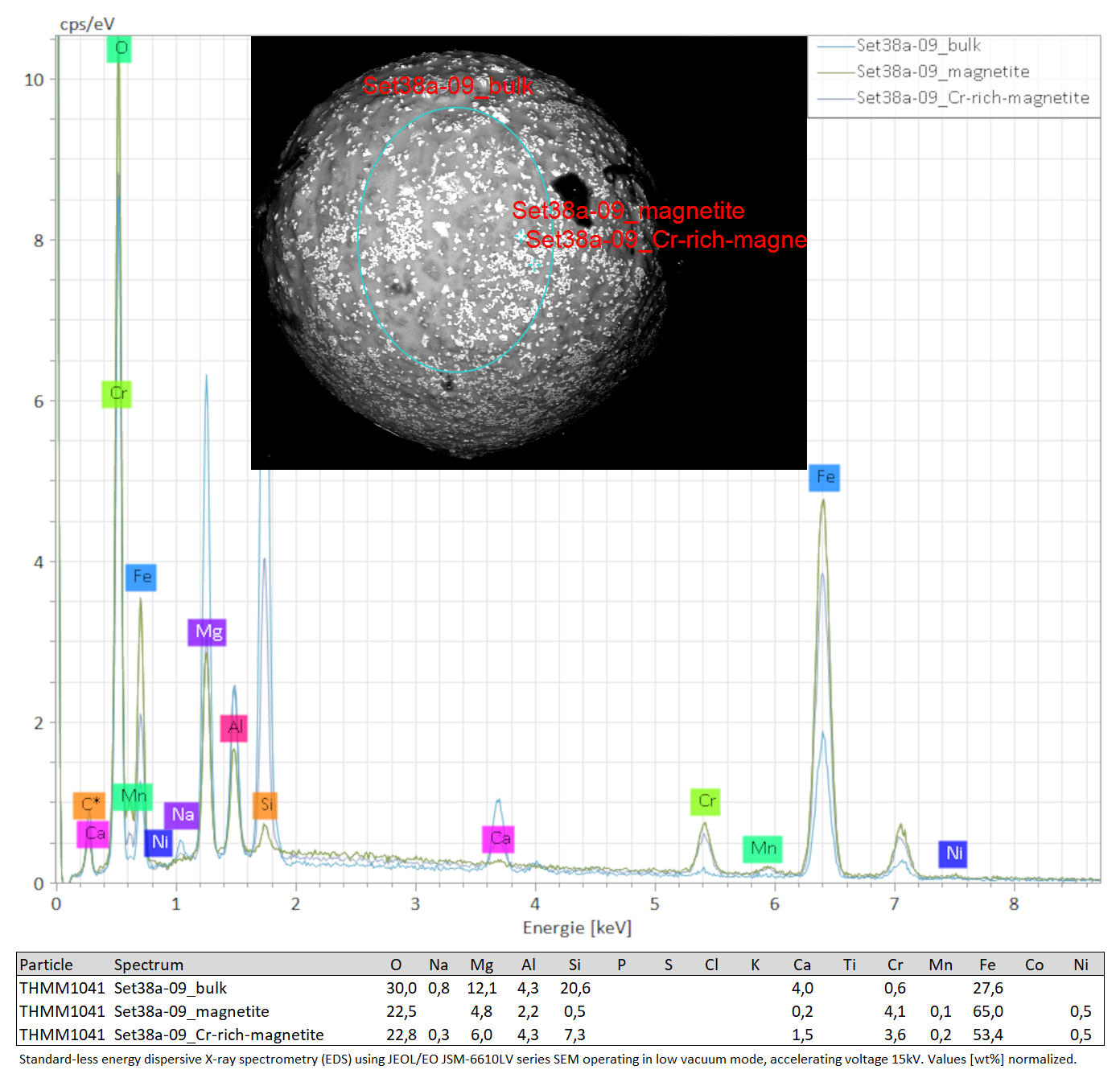
Task: Click the Fe label above the 6.4 keV peak
Action: (825, 477)
